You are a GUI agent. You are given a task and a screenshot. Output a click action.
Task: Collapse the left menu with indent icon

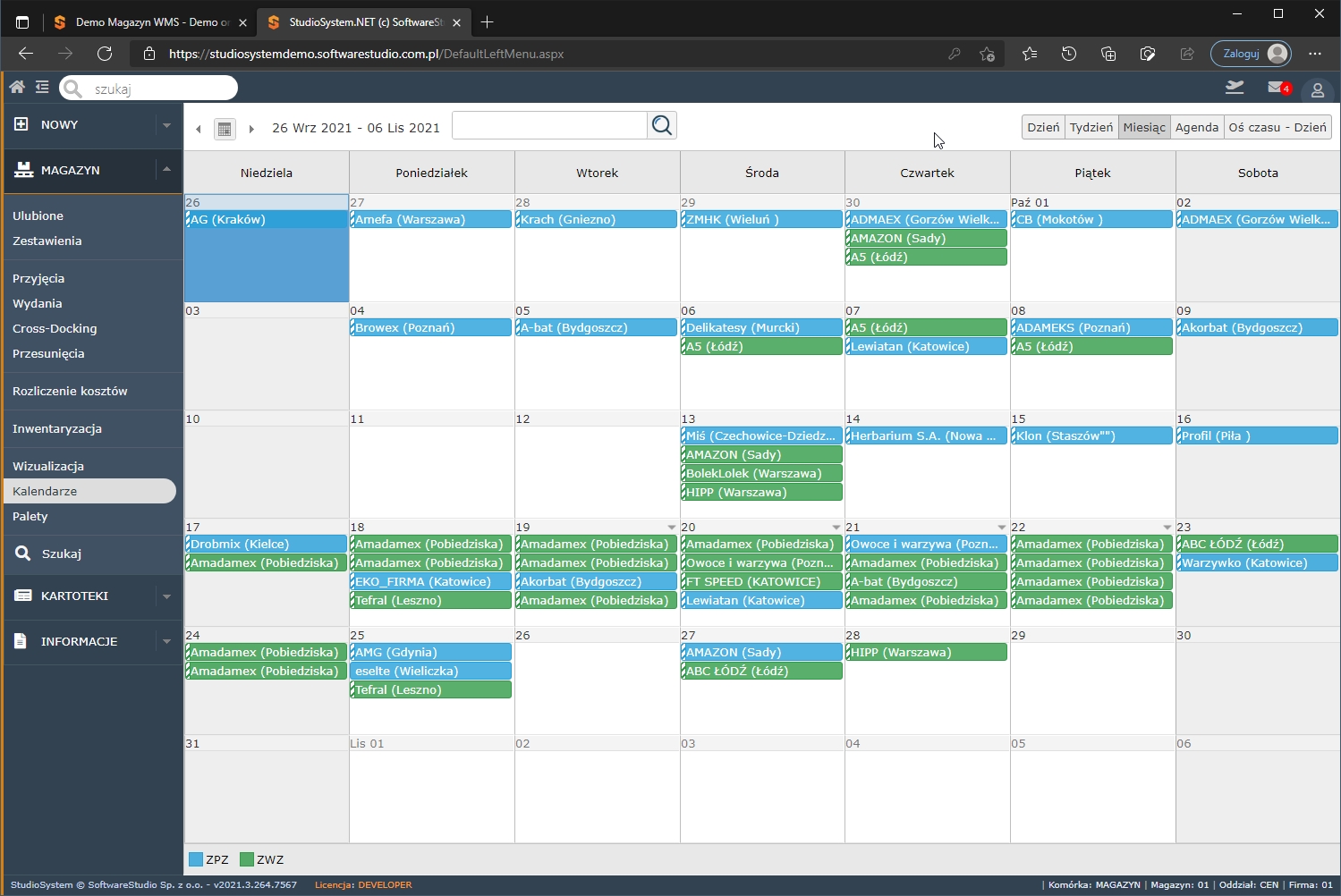pyautogui.click(x=42, y=87)
